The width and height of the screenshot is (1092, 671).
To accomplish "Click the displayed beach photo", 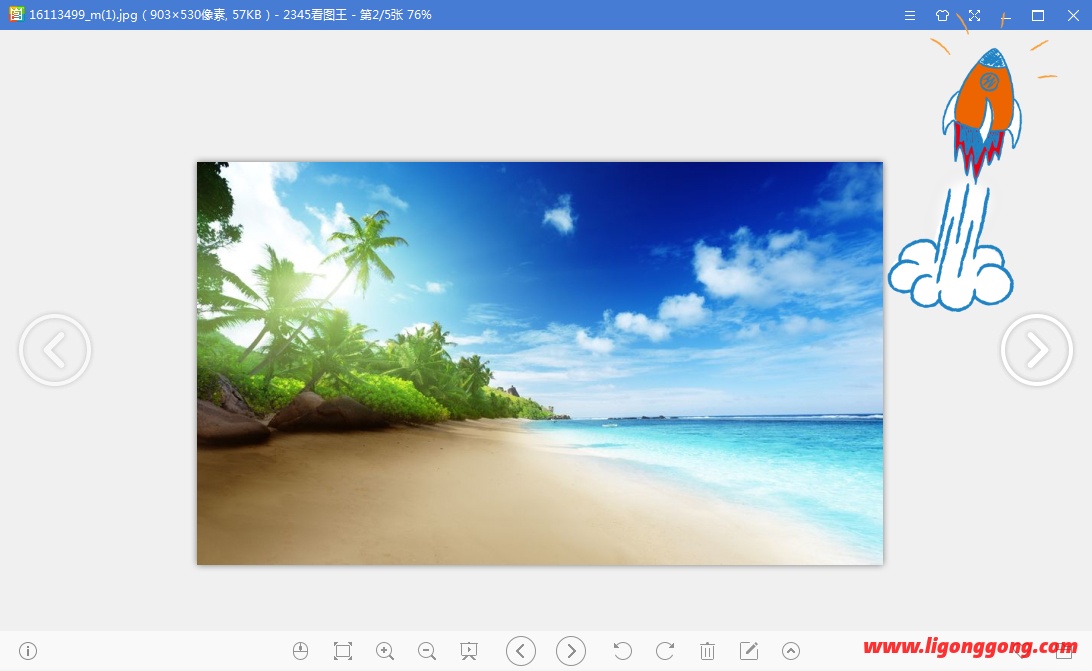I will [x=540, y=363].
